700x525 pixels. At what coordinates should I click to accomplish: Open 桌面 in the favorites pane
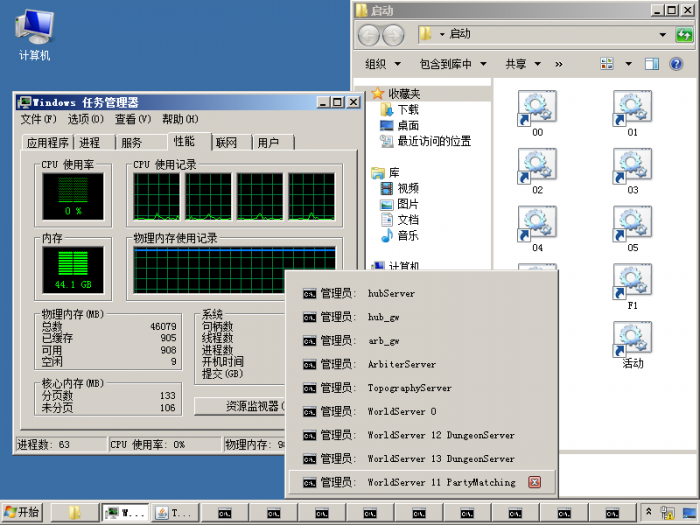399,125
